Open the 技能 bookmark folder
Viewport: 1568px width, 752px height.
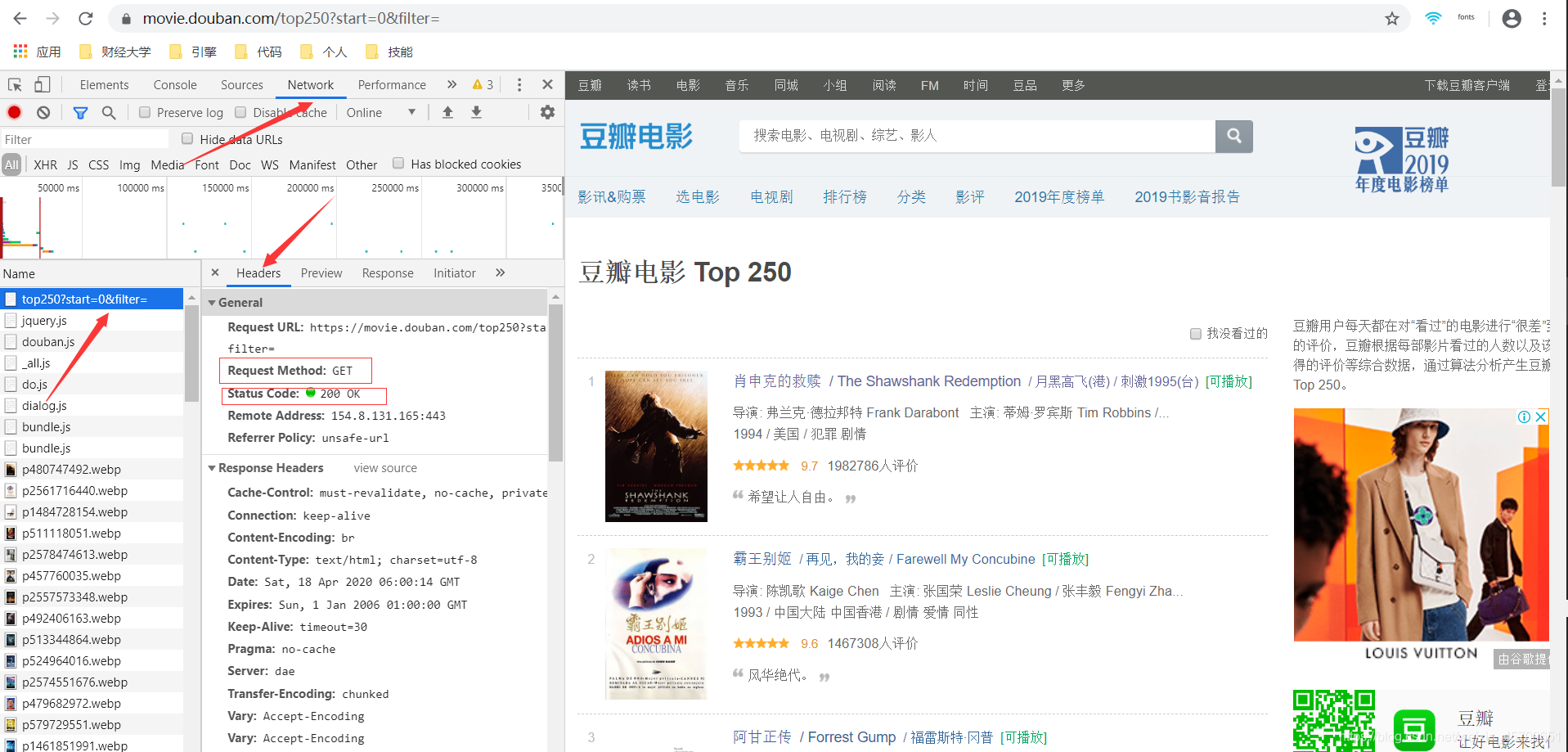[x=389, y=52]
